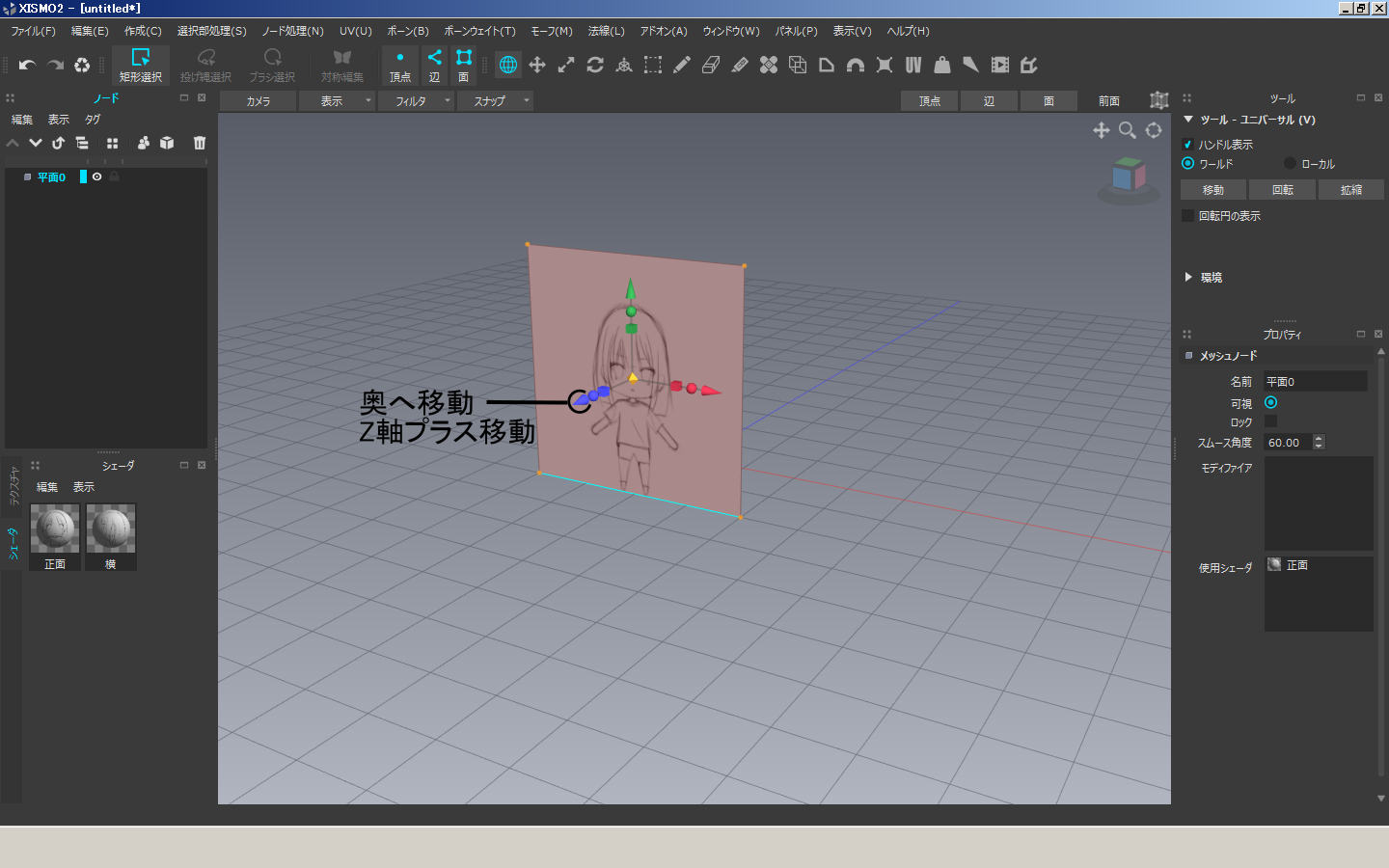Open the フィルタ dropdown
This screenshot has width=1389, height=868.
click(415, 100)
